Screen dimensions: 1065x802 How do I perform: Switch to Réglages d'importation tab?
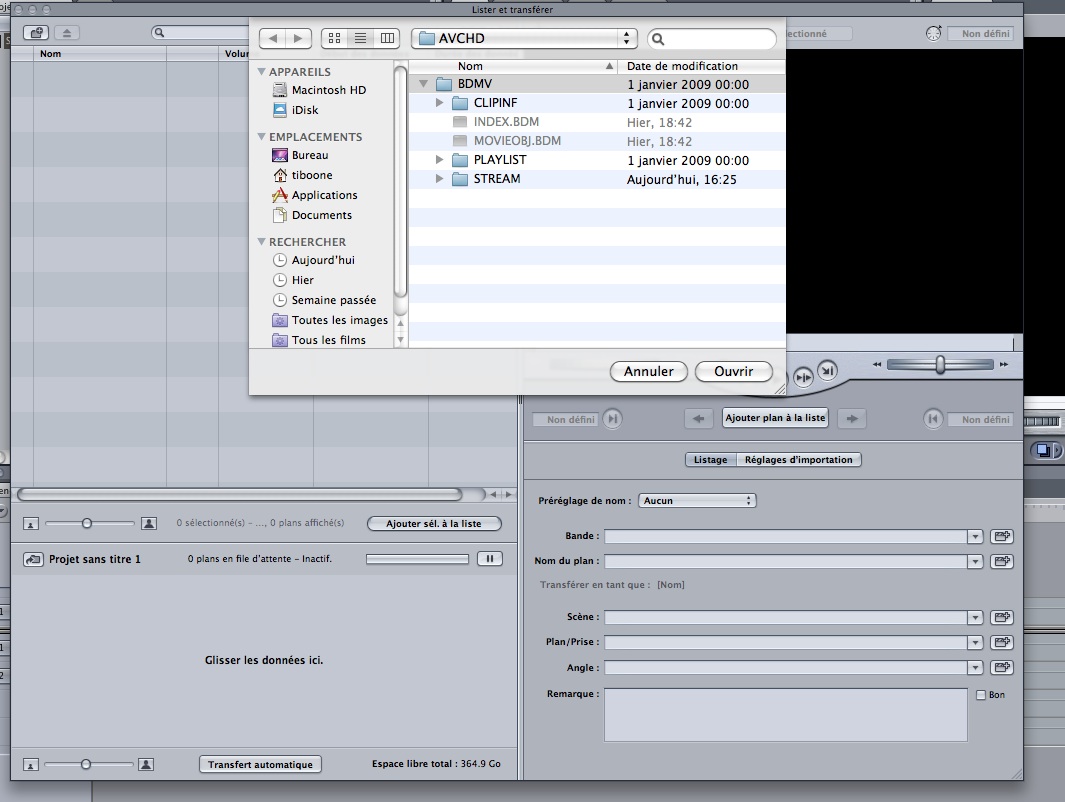799,460
